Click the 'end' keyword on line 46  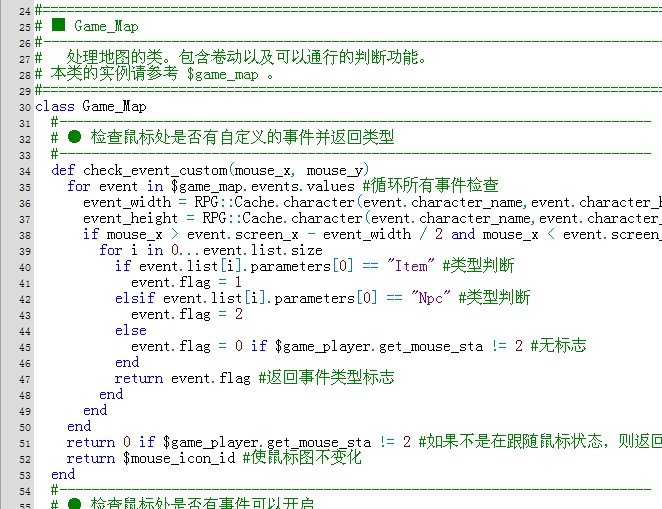point(127,362)
